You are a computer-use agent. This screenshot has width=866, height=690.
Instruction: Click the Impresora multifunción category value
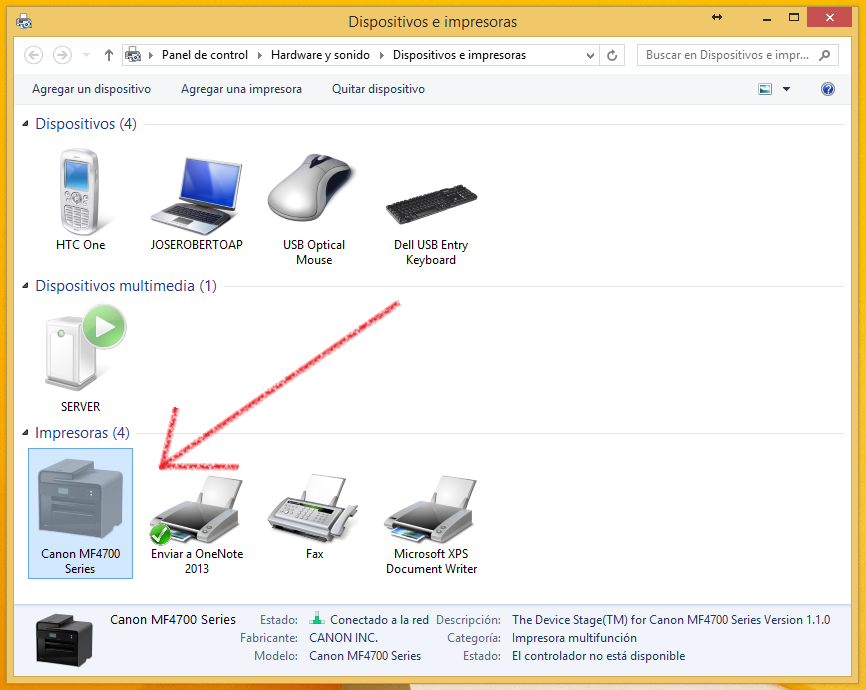[x=574, y=638]
